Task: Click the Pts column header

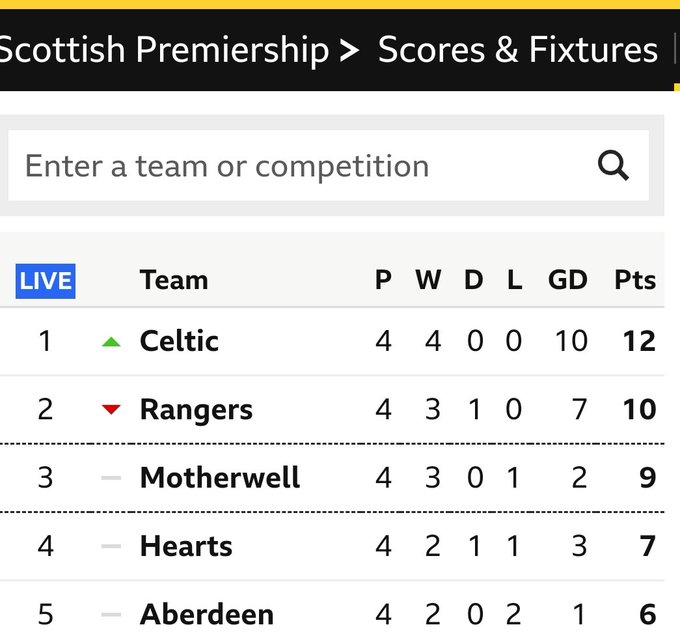Action: pos(635,280)
